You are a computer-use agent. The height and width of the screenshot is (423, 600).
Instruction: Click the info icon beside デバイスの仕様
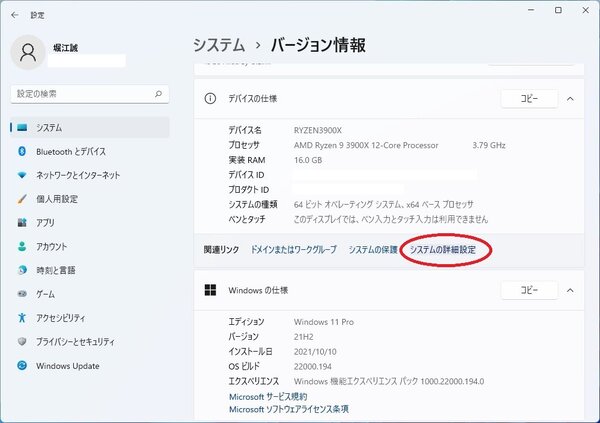(x=210, y=99)
